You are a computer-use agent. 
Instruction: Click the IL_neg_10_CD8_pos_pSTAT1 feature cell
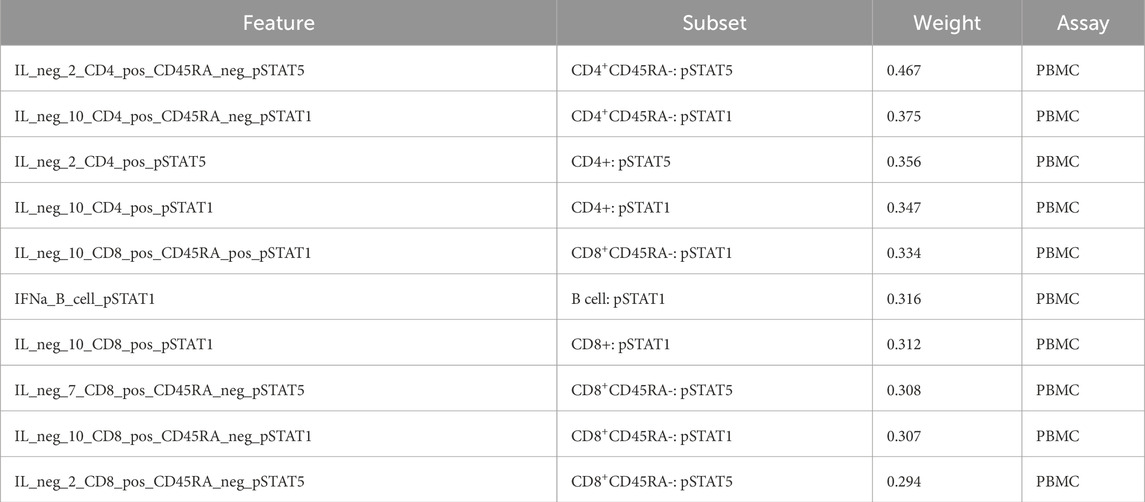pyautogui.click(x=116, y=344)
